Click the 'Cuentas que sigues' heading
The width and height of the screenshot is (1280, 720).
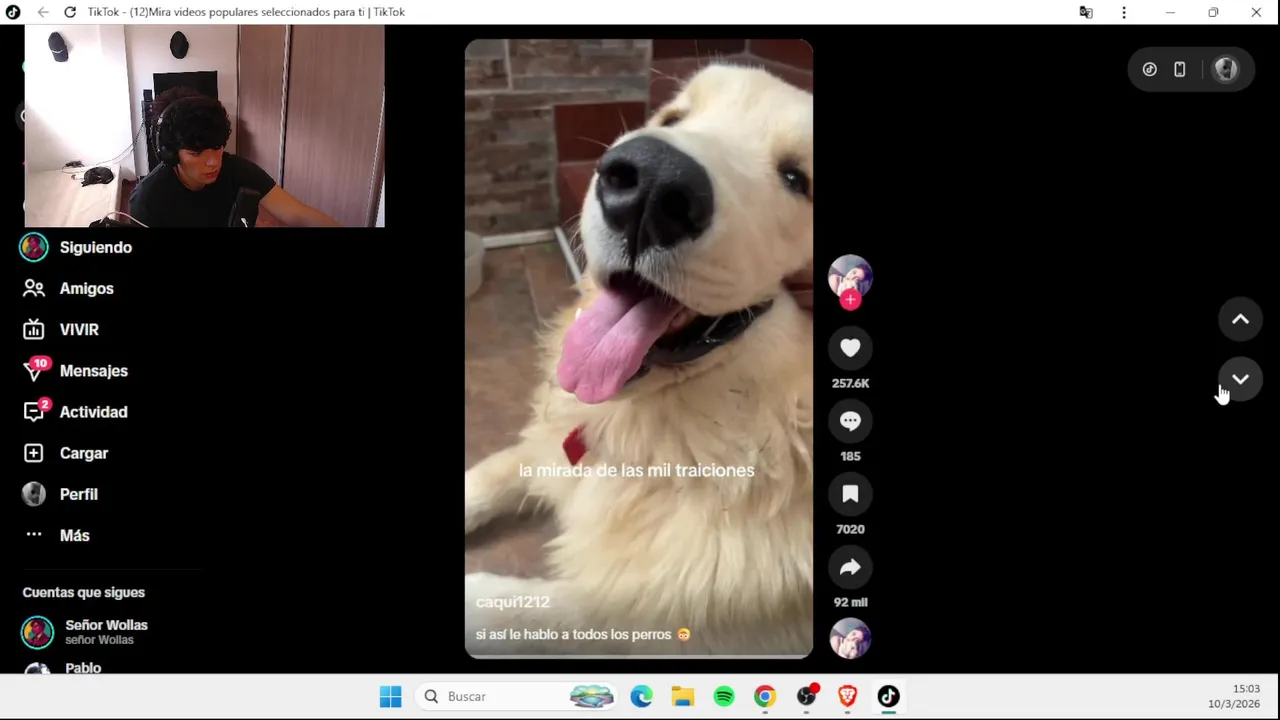84,592
